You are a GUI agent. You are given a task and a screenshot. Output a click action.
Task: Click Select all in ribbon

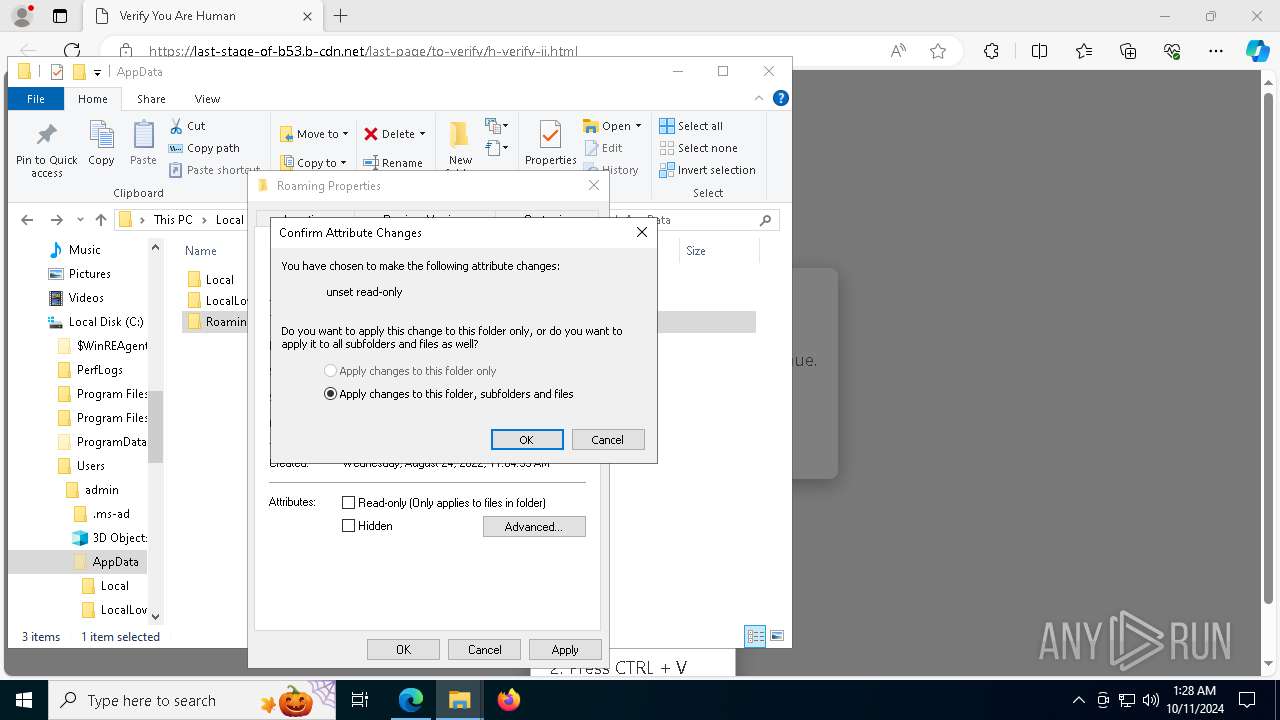691,126
